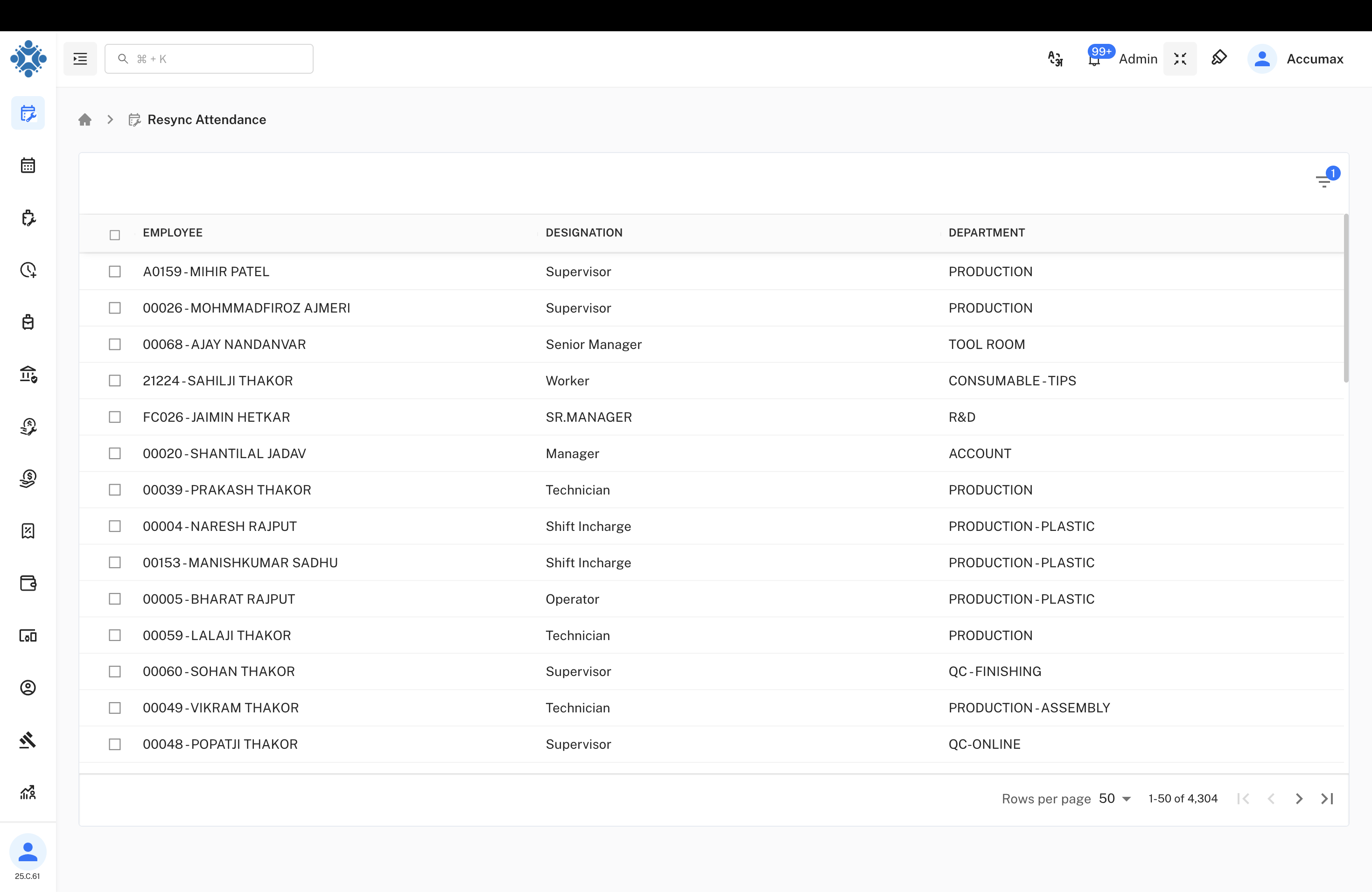Viewport: 1372px width, 892px height.
Task: Select the gavel icon in sidebar
Action: [28, 740]
